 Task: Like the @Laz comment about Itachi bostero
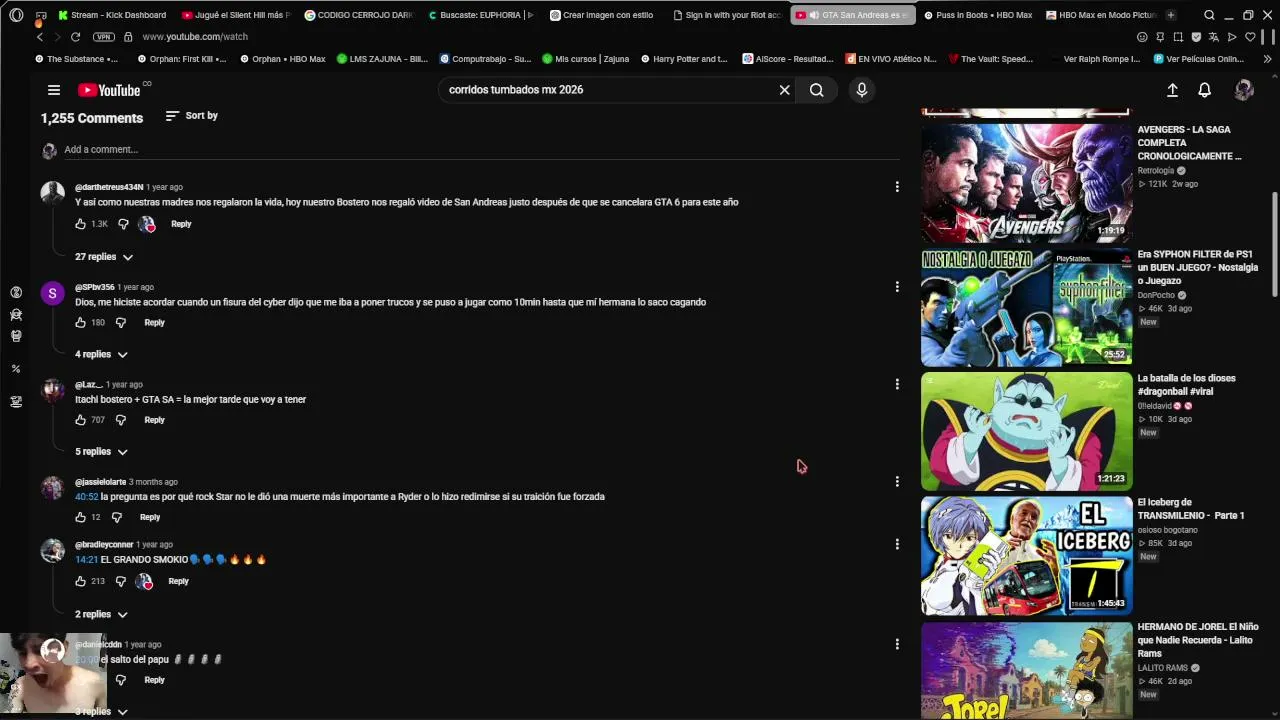click(81, 420)
